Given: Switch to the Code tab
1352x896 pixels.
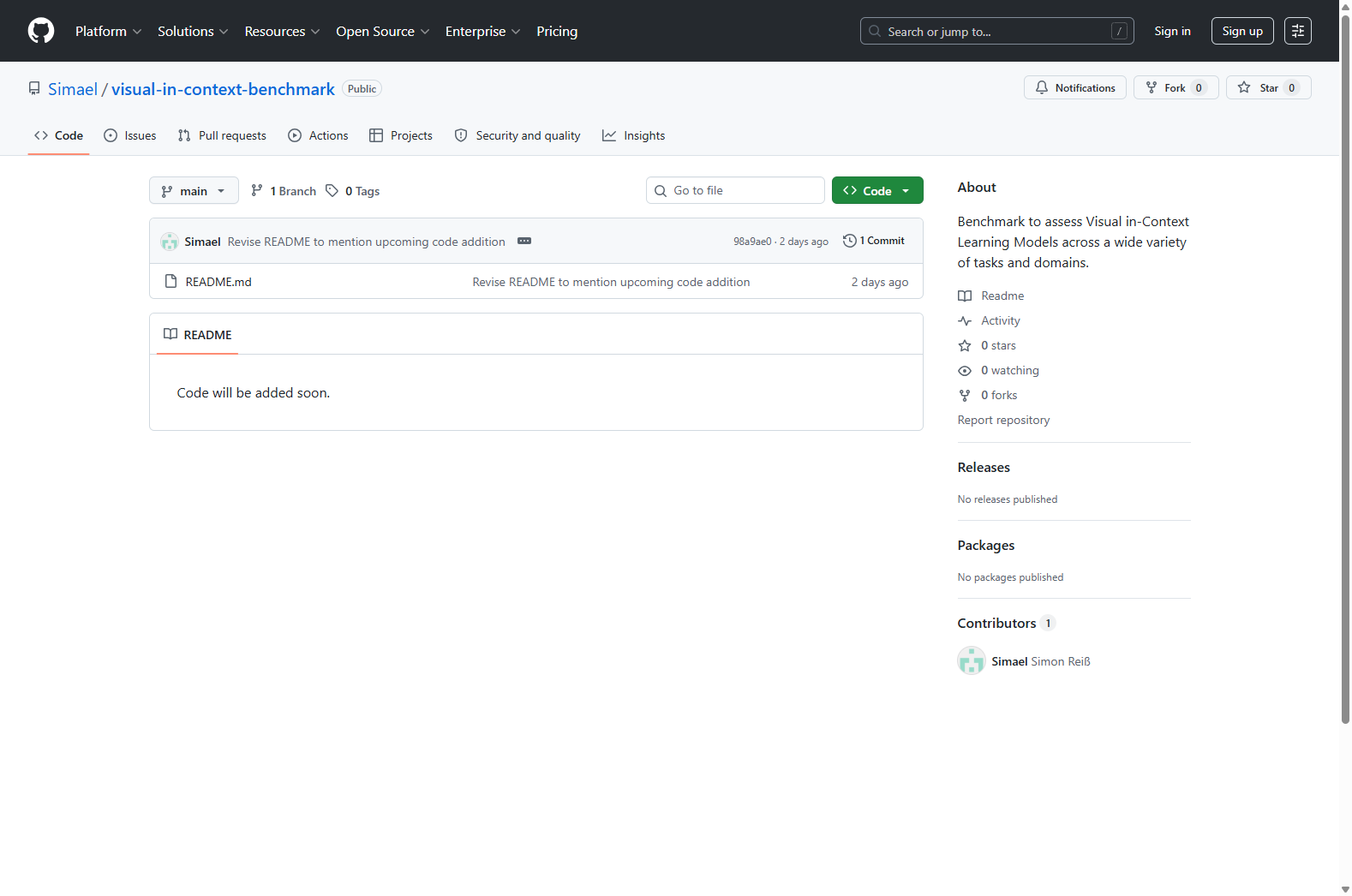Looking at the screenshot, I should (58, 135).
